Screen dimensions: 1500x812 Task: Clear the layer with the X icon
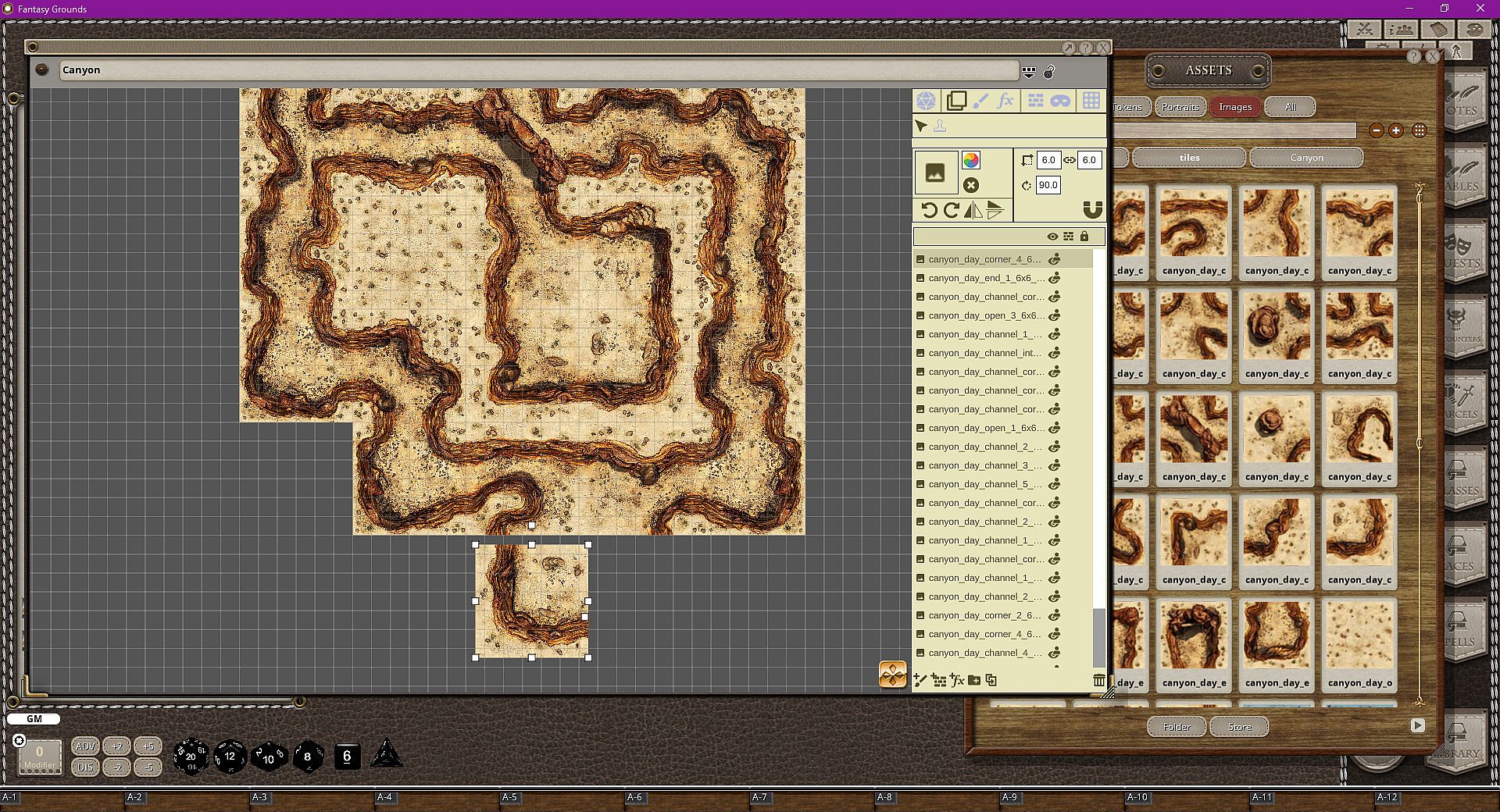pos(971,185)
